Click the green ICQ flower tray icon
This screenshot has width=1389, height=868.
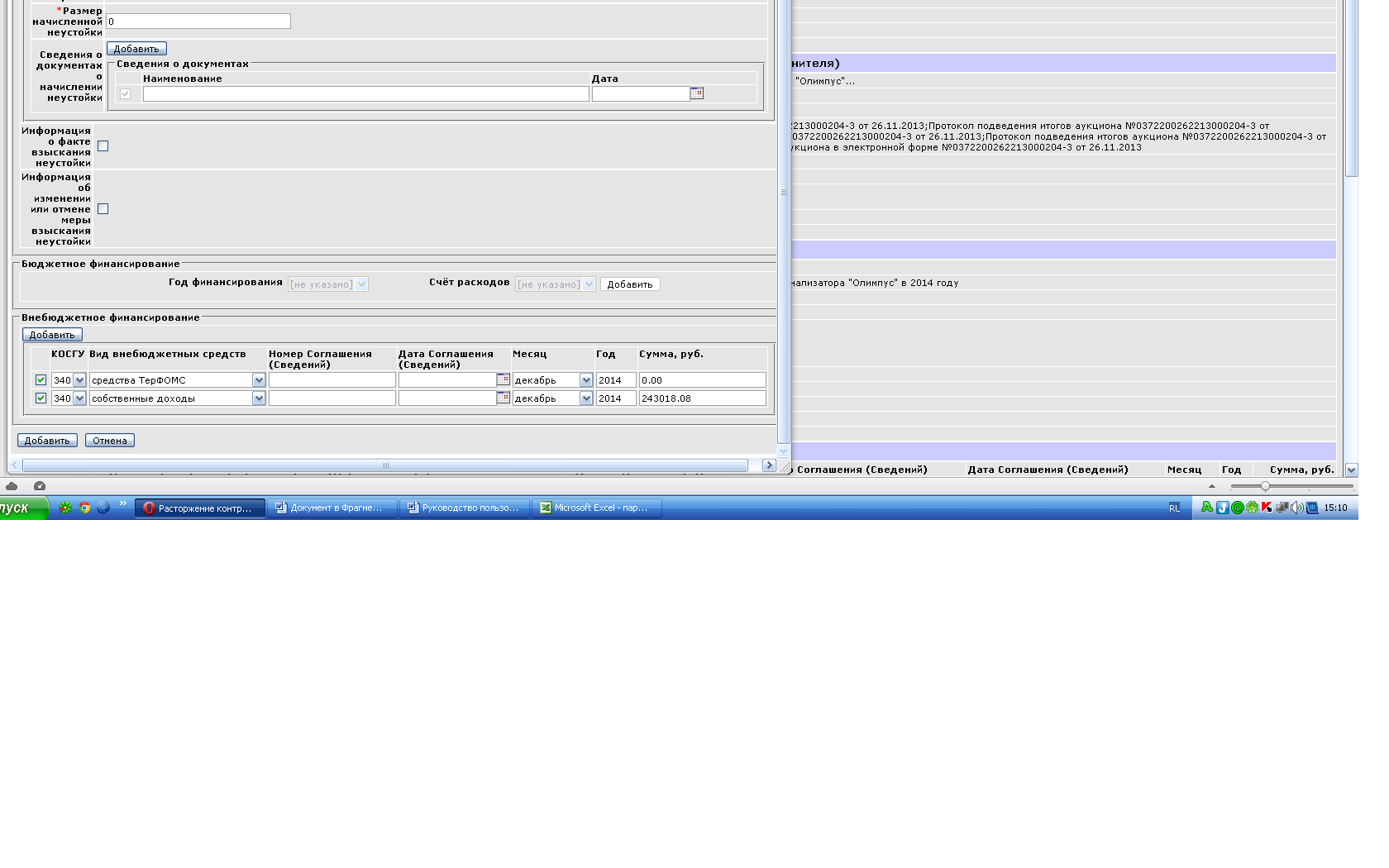click(x=1252, y=508)
